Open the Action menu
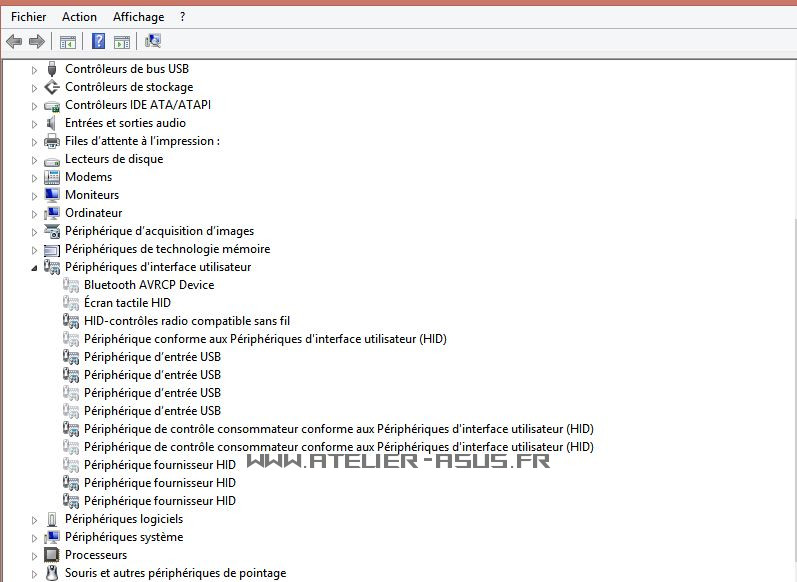Screen dimensions: 797x582 (79, 16)
